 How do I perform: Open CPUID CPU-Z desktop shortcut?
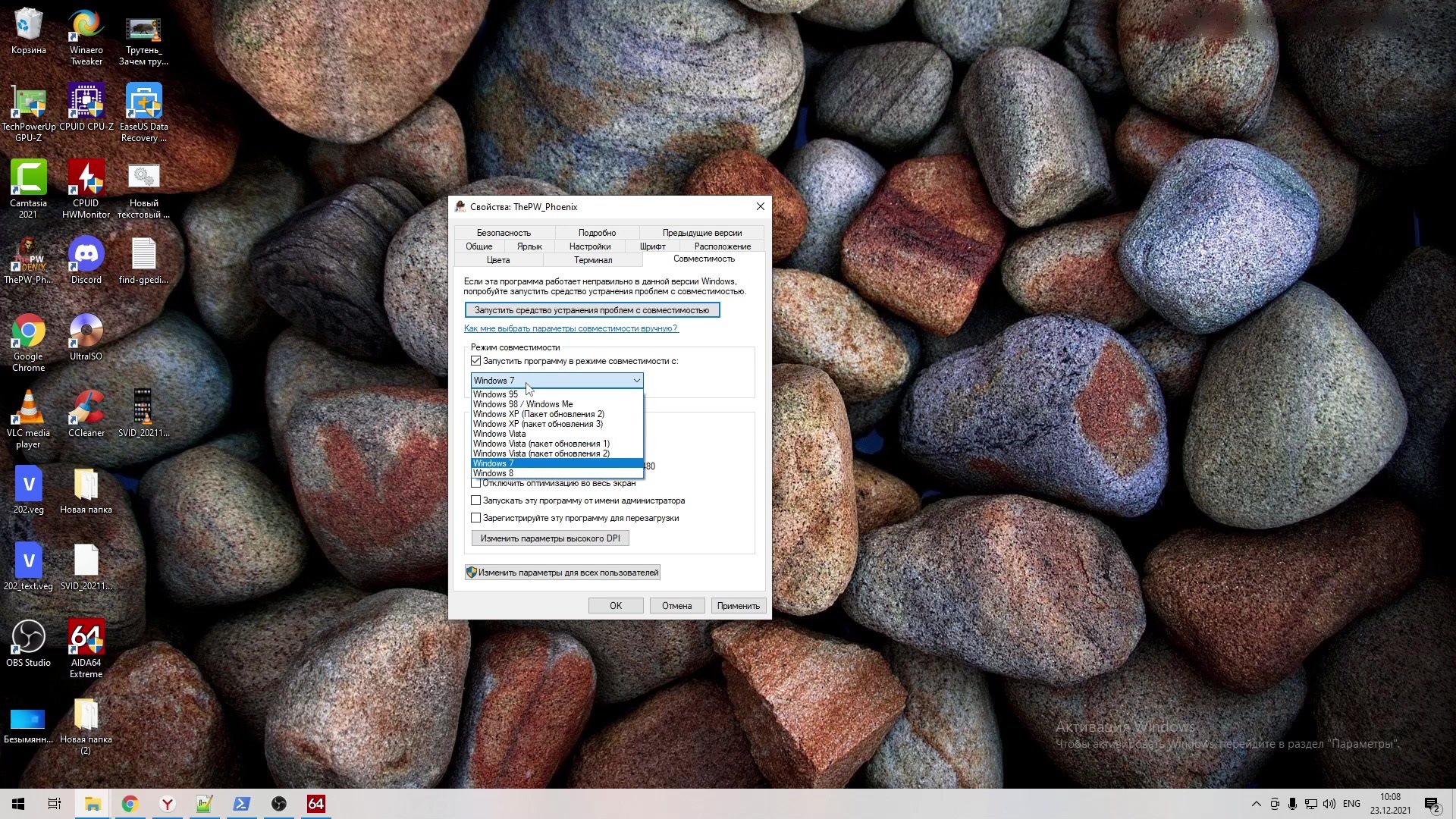click(x=86, y=105)
